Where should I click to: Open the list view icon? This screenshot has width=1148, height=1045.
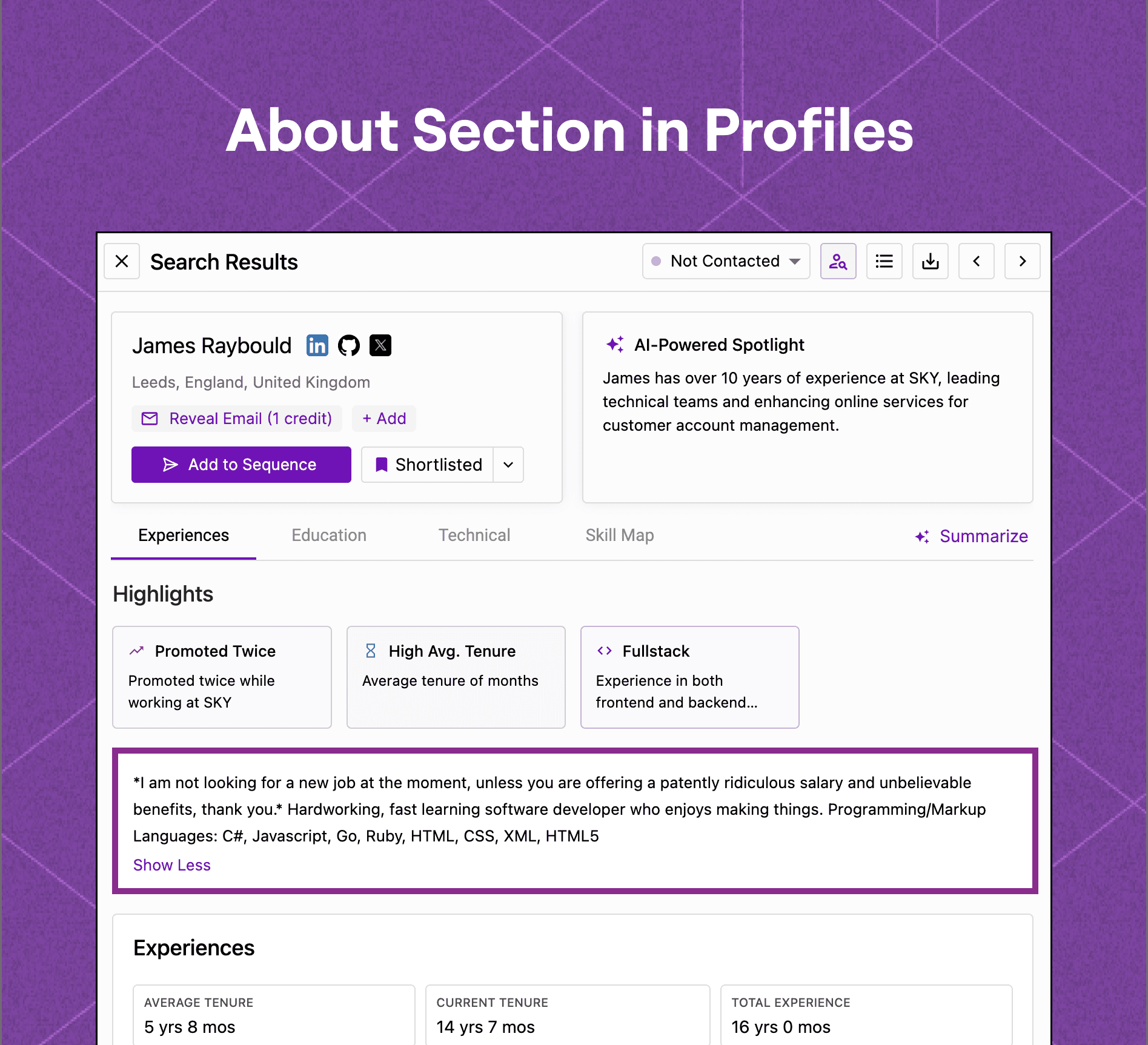pos(884,261)
